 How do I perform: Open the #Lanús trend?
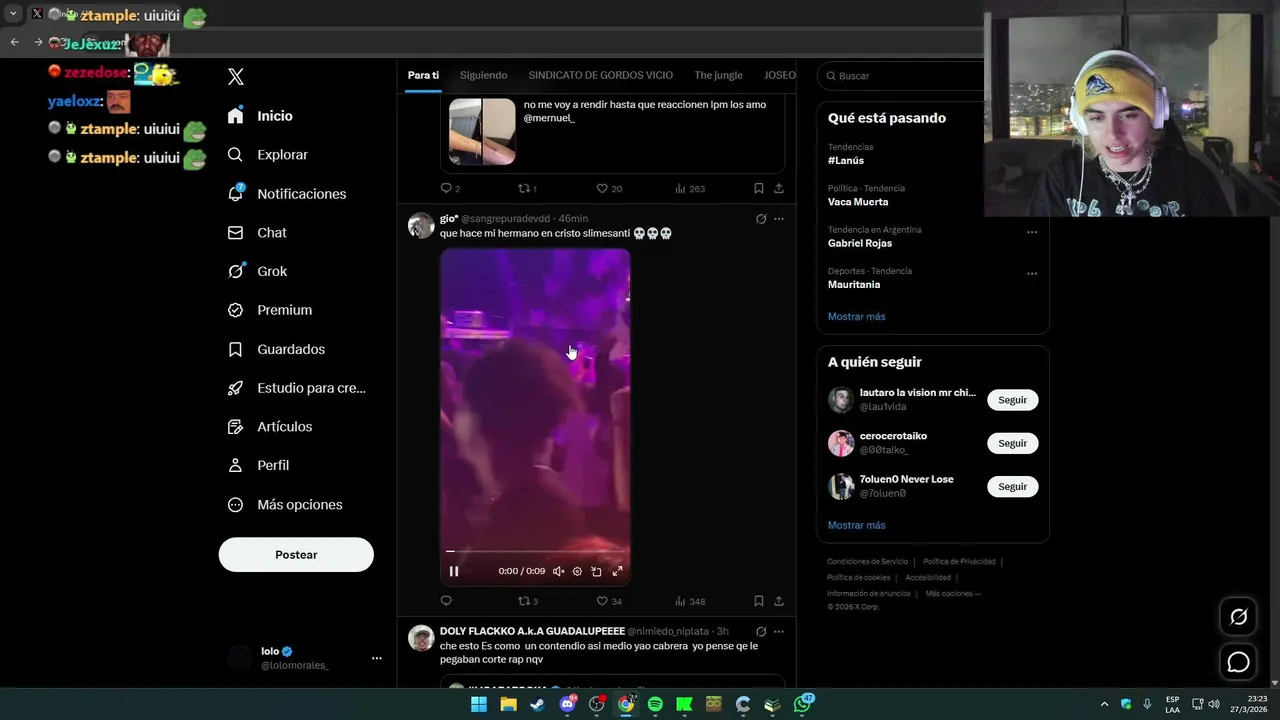[x=846, y=160]
